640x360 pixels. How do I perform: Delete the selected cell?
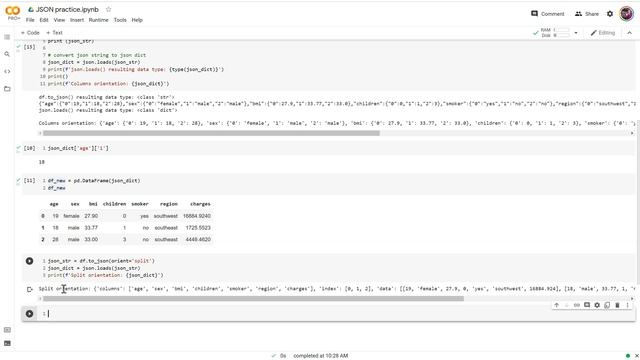(x=618, y=305)
